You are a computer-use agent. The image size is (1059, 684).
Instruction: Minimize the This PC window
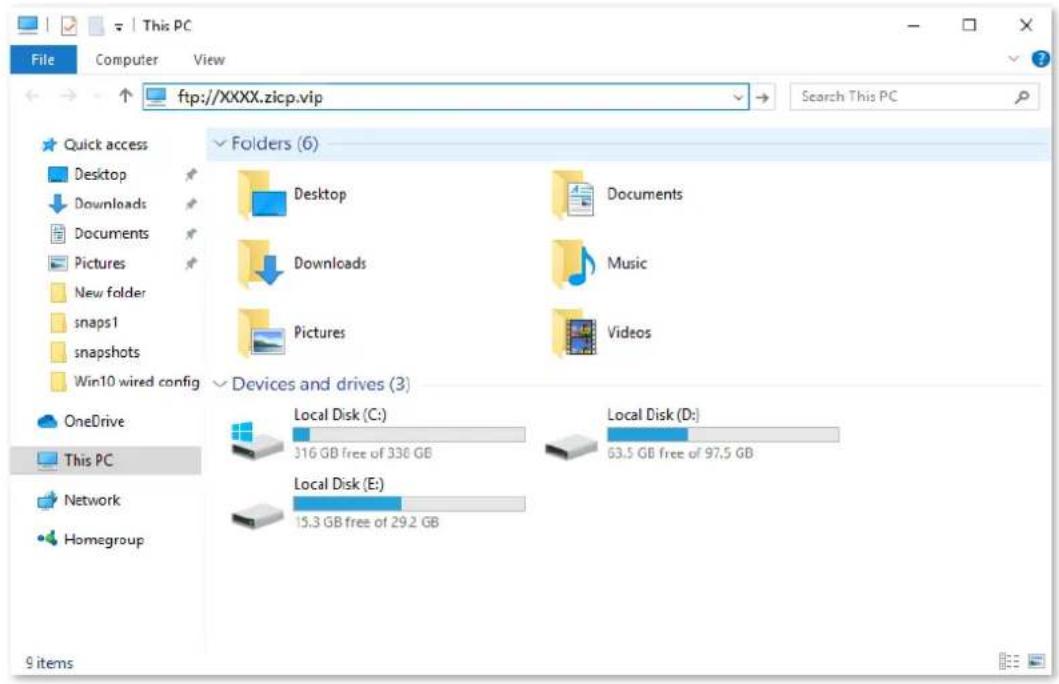tap(913, 26)
